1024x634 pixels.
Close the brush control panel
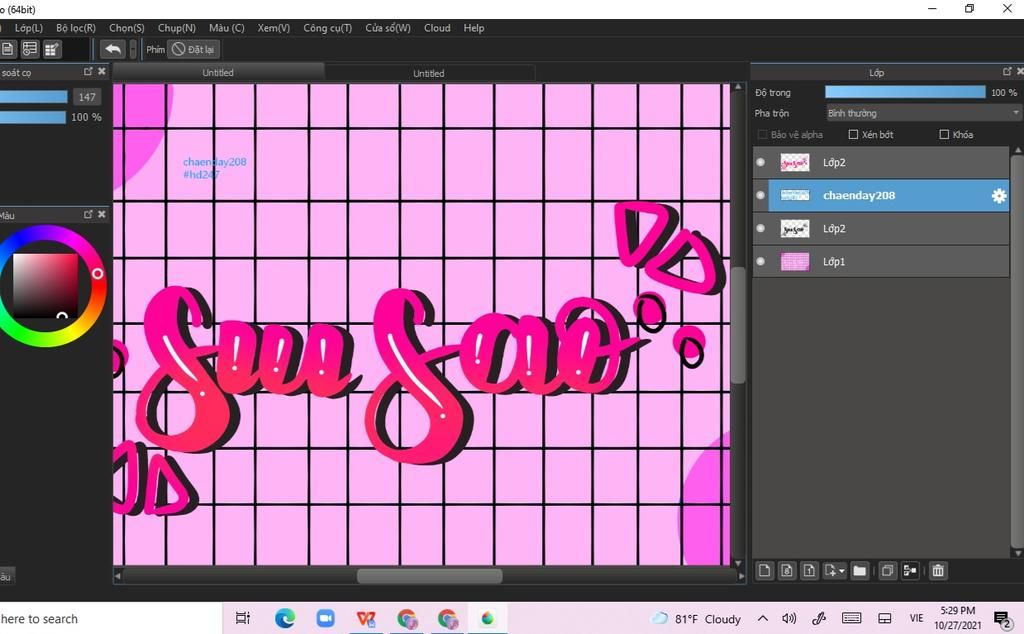click(x=102, y=71)
